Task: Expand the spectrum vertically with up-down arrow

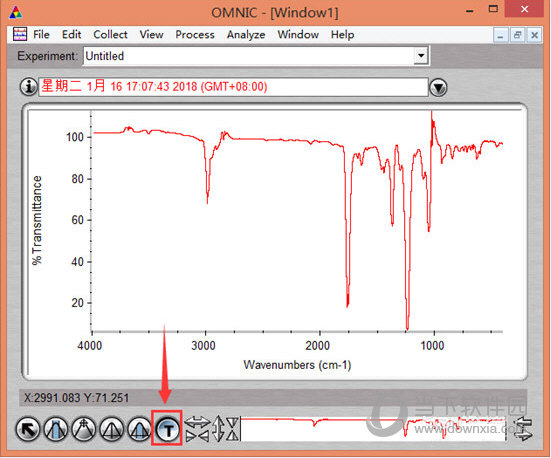Action: (x=218, y=428)
